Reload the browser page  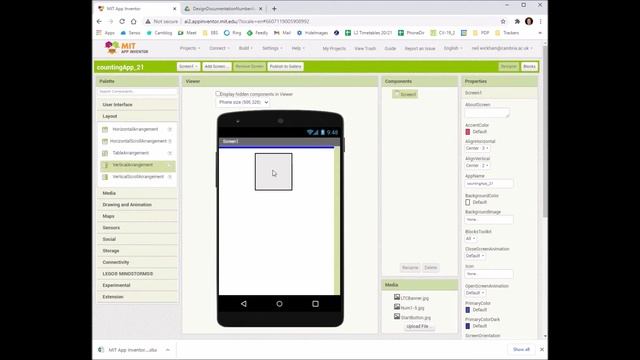point(122,21)
